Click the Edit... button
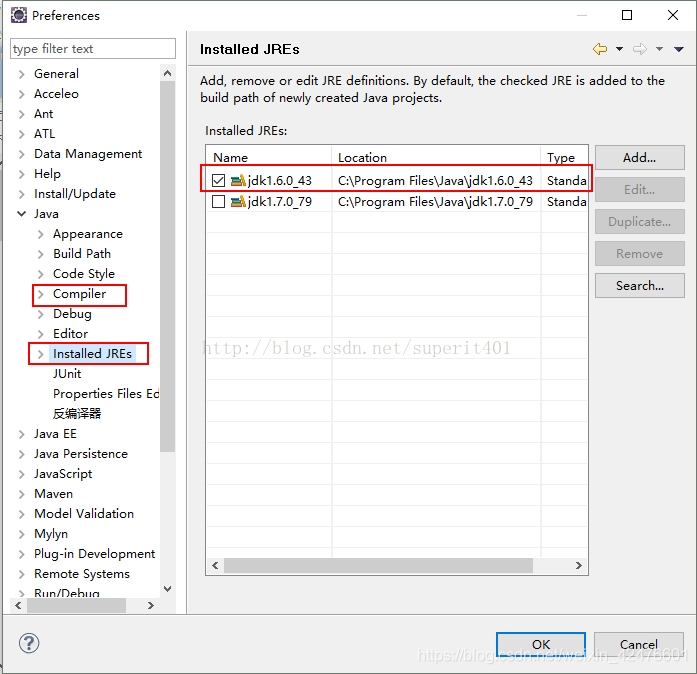Viewport: 697px width, 674px height. (x=639, y=189)
